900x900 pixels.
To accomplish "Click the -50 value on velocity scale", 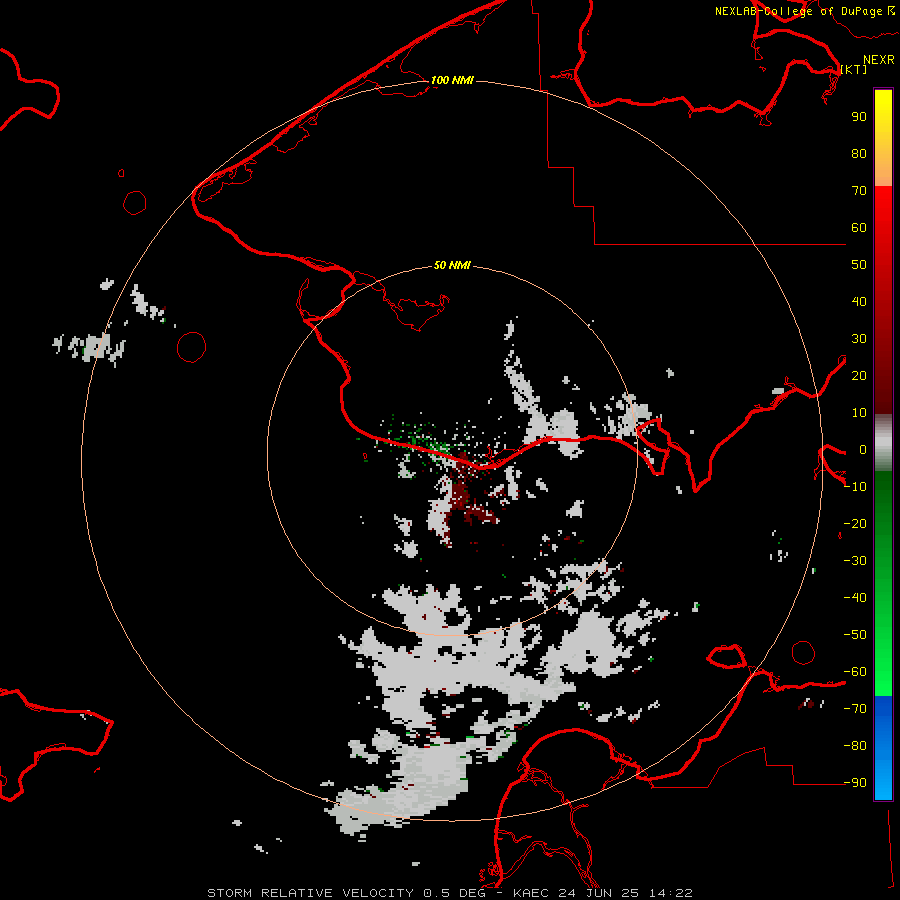I will point(855,635).
